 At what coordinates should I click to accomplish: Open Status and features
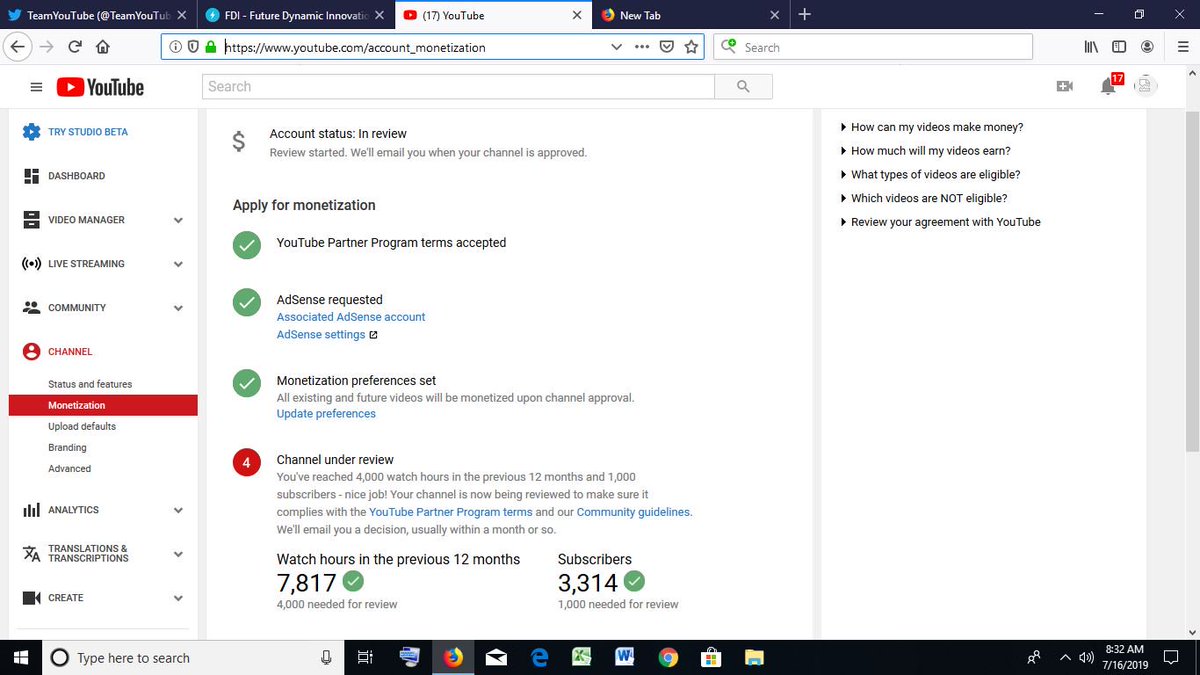[x=90, y=384]
